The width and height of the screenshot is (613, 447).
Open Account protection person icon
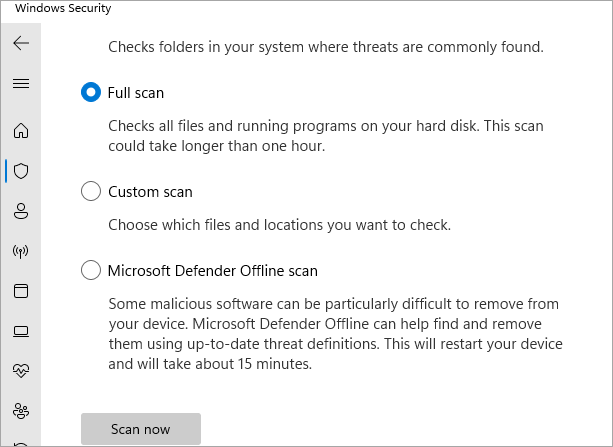pyautogui.click(x=20, y=210)
